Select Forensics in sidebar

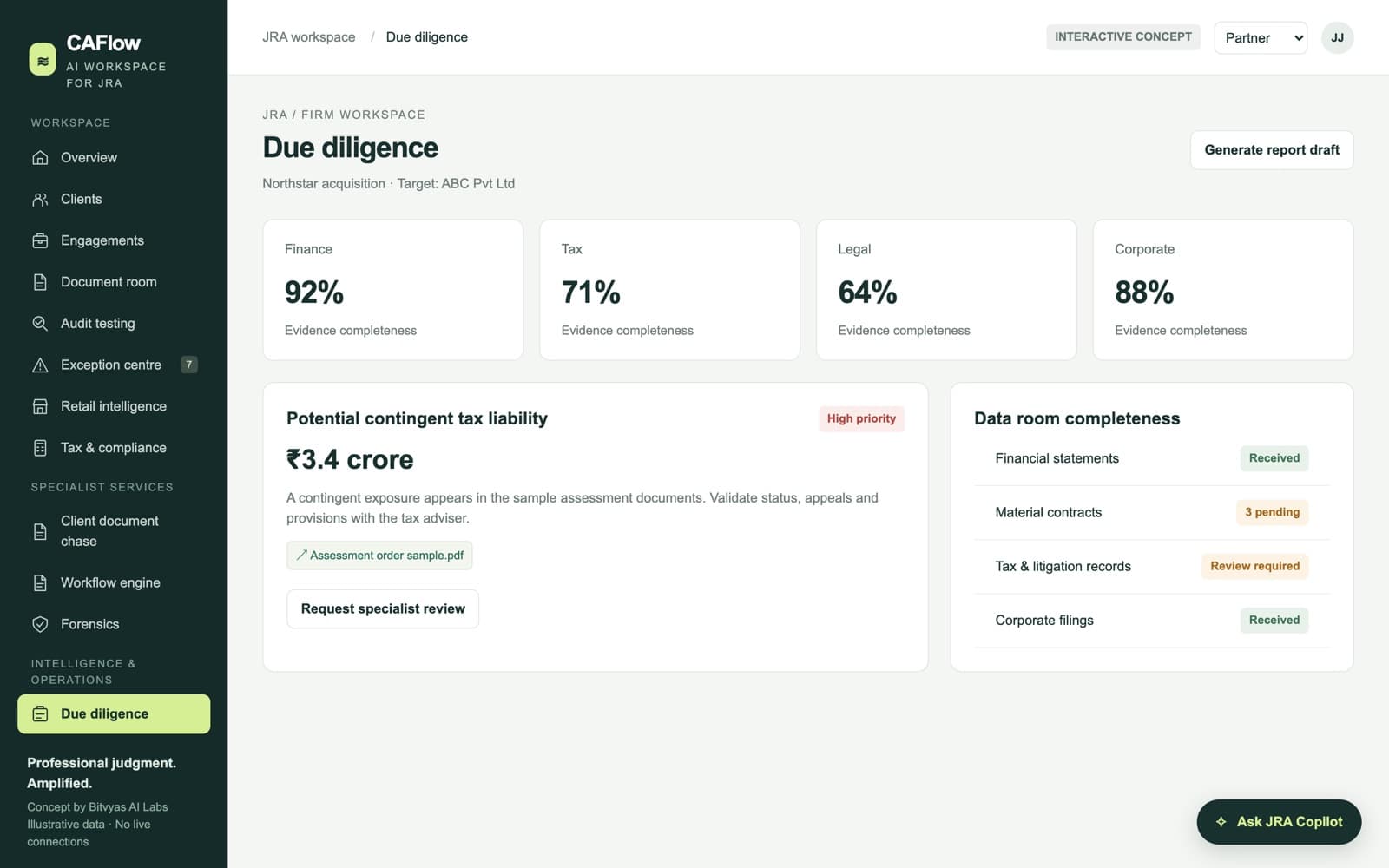click(x=114, y=624)
